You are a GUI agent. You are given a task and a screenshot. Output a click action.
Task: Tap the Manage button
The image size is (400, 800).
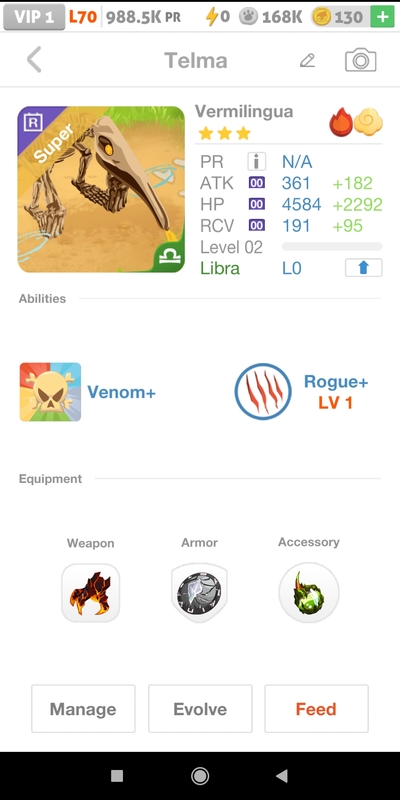83,709
